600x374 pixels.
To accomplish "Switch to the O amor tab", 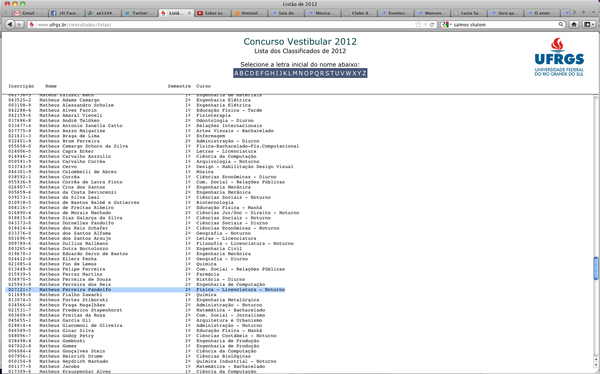I will 543,13.
